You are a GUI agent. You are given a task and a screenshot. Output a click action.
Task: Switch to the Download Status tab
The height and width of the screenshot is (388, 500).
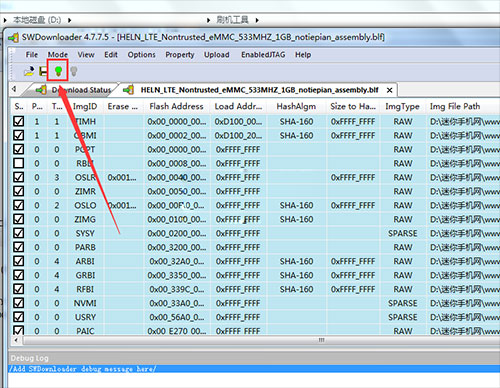pyautogui.click(x=81, y=90)
